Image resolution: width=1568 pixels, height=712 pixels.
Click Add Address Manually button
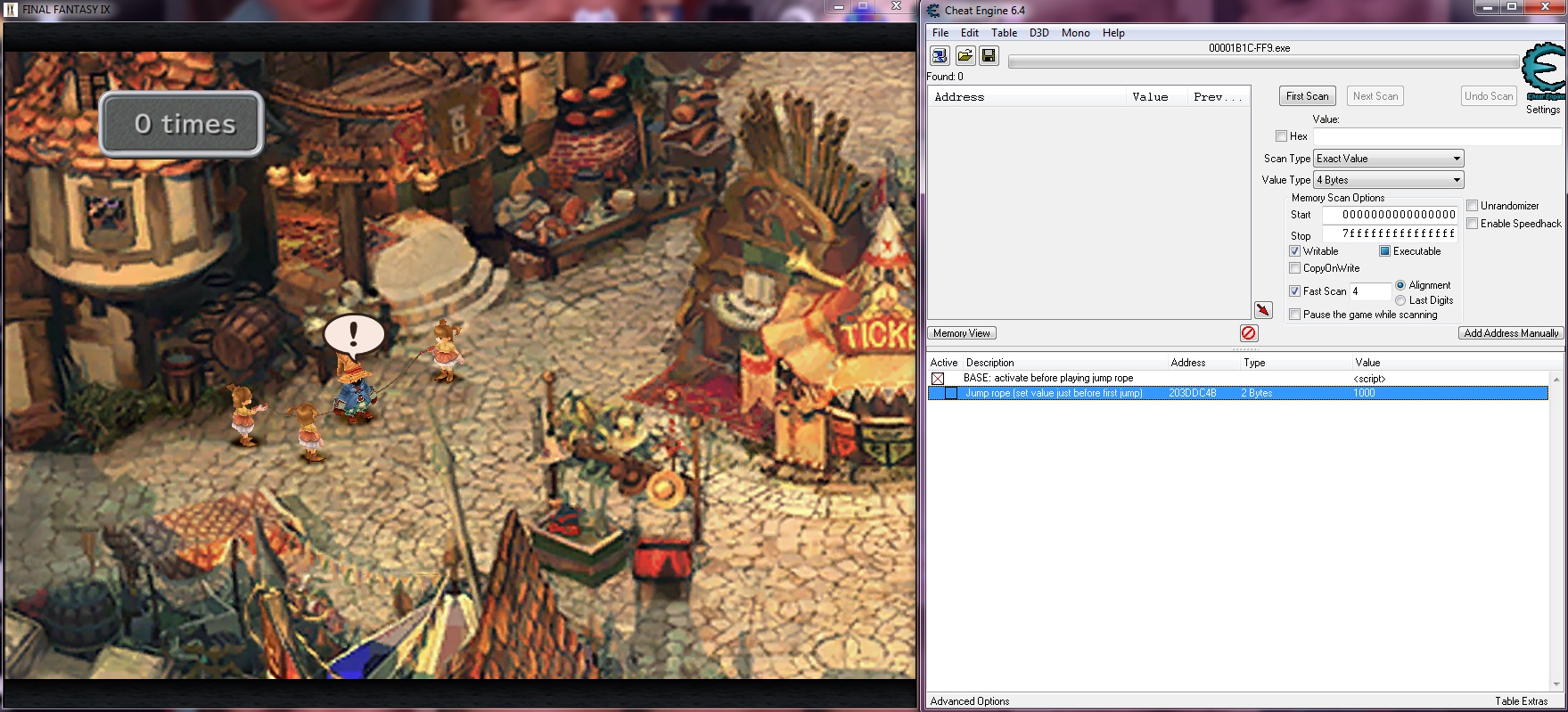point(1511,333)
